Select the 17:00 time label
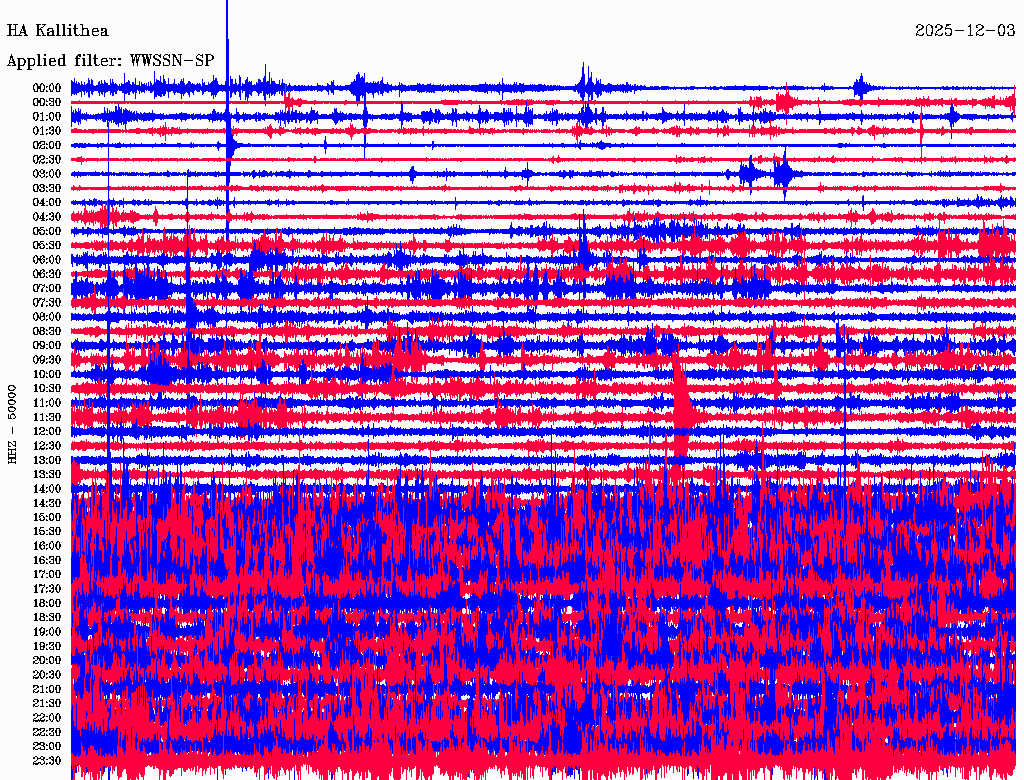The image size is (1024, 780). (47, 574)
